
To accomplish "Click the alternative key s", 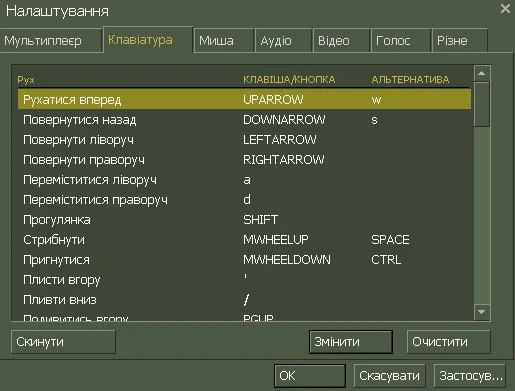I will pyautogui.click(x=374, y=120).
